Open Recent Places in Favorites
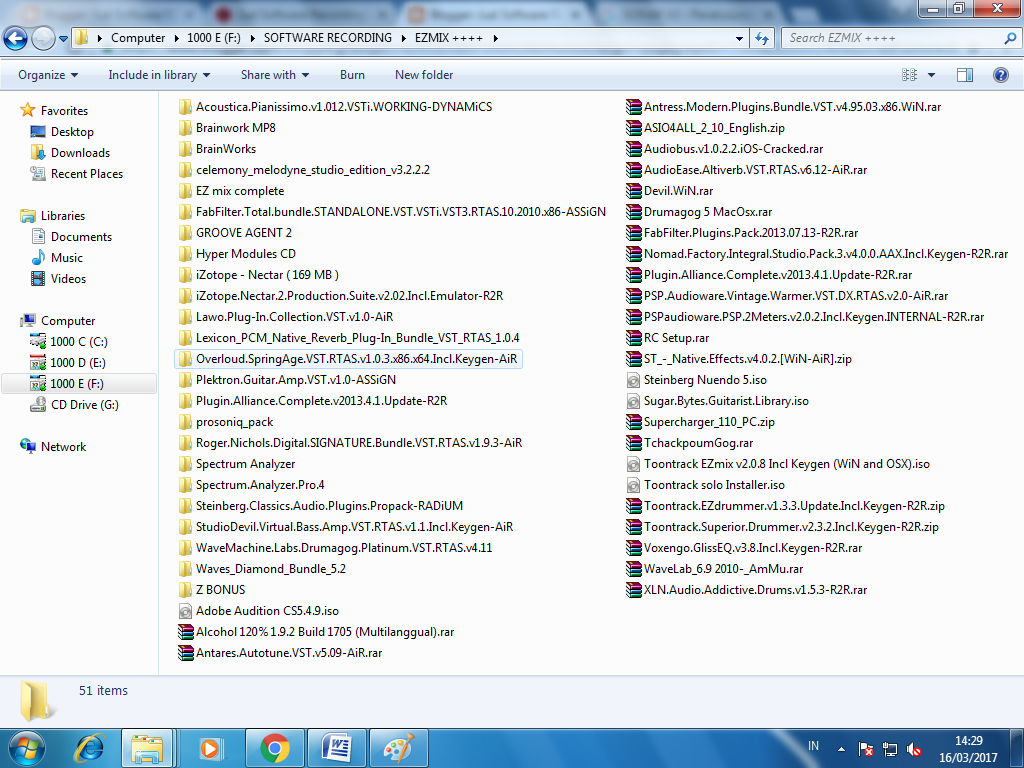The width and height of the screenshot is (1024, 768). 86,174
